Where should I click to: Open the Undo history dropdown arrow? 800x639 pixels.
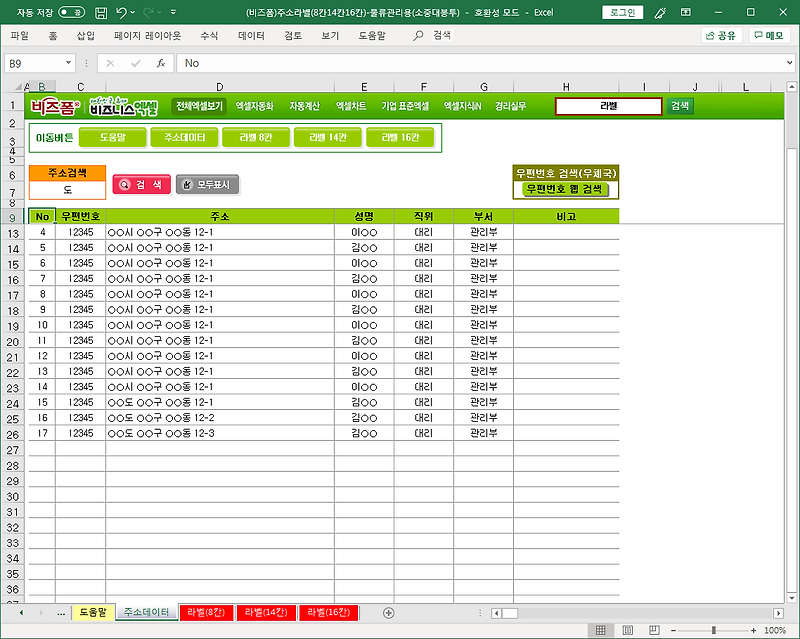click(x=133, y=12)
